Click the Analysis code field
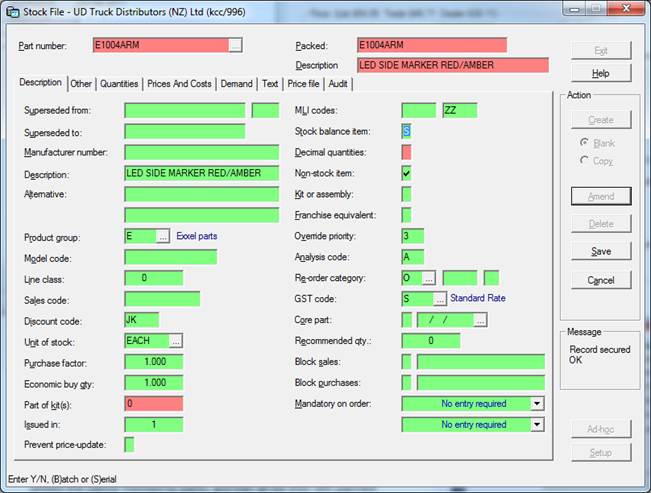The height and width of the screenshot is (493, 651). tap(413, 257)
